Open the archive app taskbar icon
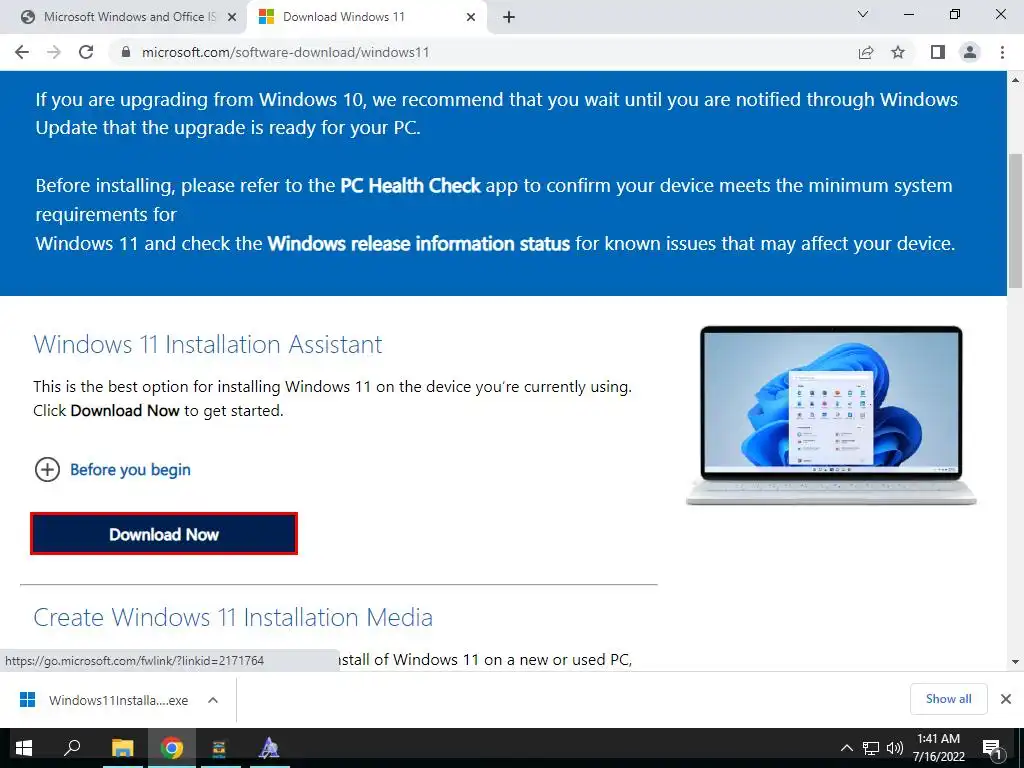The width and height of the screenshot is (1024, 768). pyautogui.click(x=219, y=748)
